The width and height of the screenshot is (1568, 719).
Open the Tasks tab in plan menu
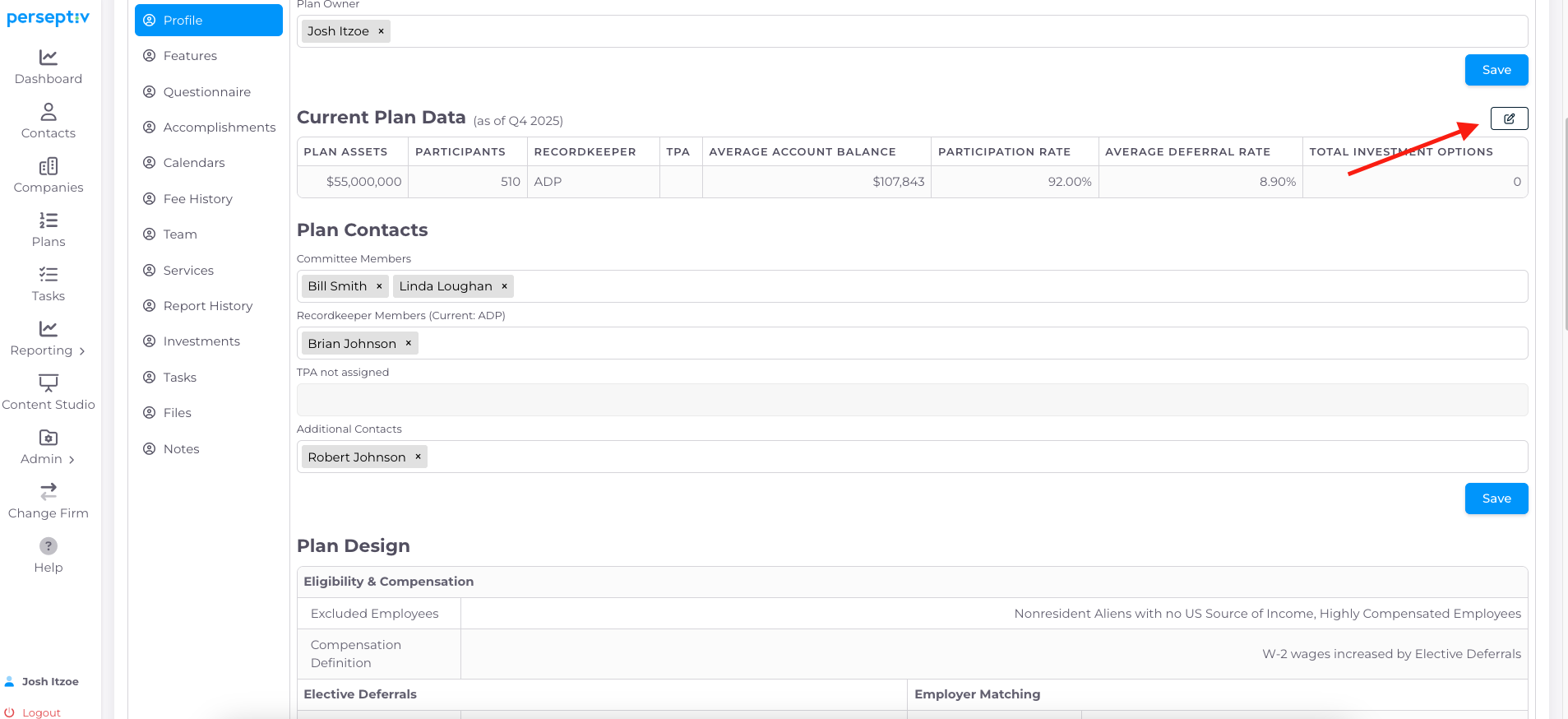[209, 377]
